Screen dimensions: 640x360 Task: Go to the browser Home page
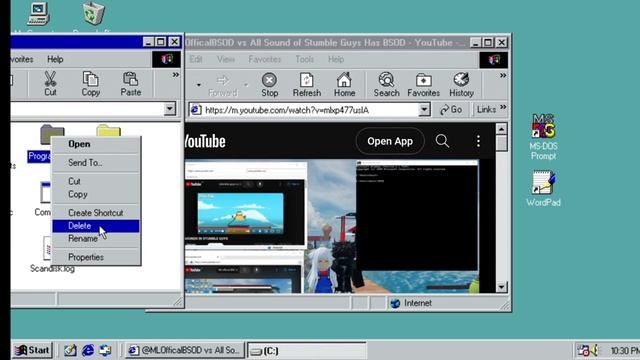[344, 84]
